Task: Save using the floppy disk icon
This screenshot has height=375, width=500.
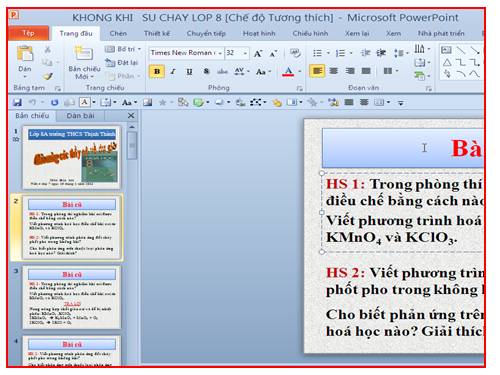Action: tap(17, 102)
